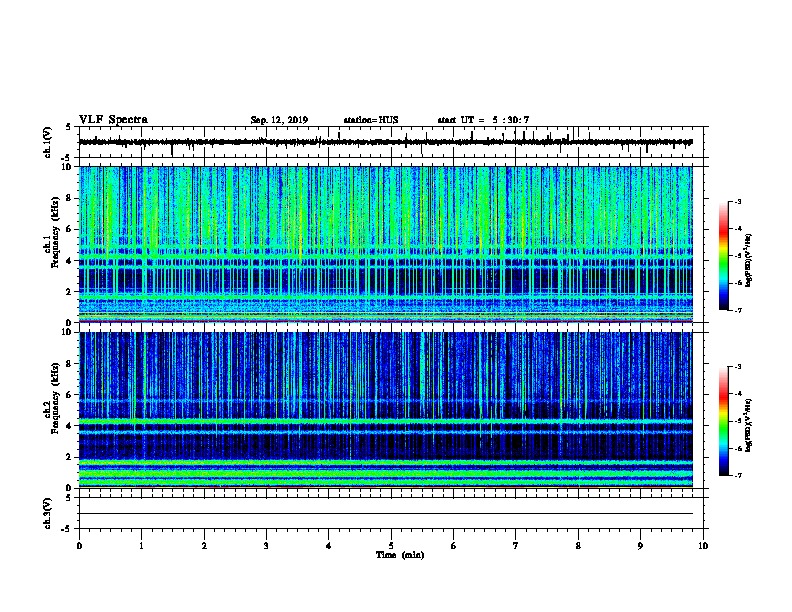Click the time axis tick label "9"
Screen dimensions: 792x612
640,546
